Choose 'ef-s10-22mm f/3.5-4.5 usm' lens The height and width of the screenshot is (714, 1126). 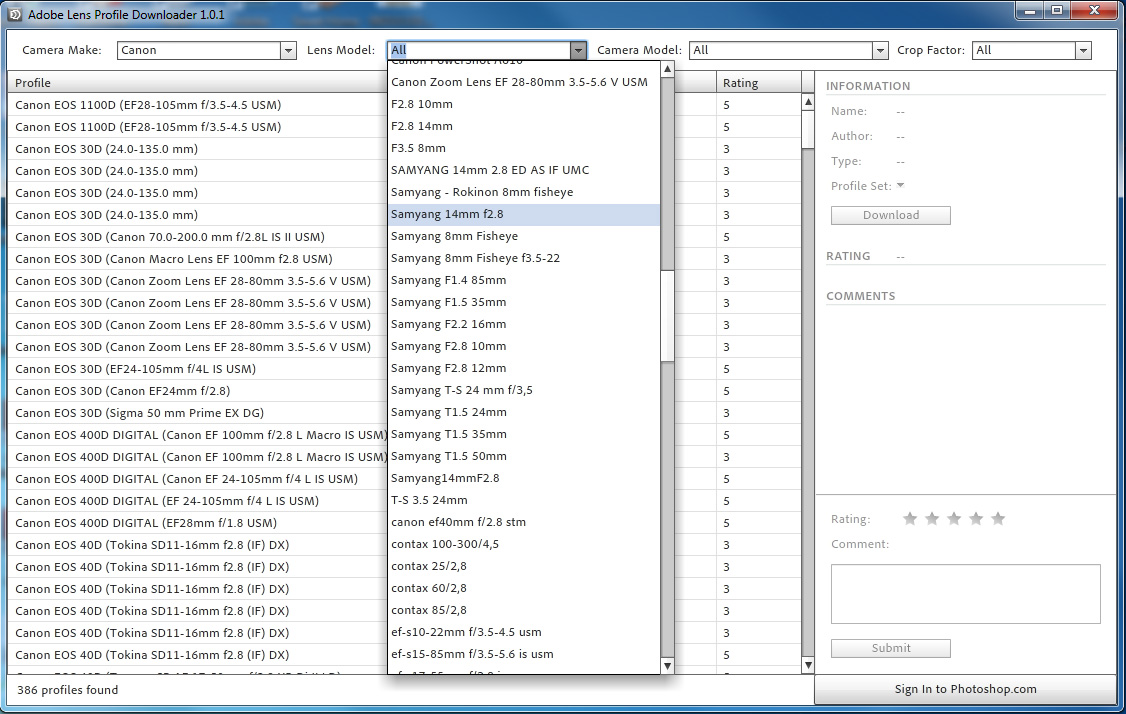pos(524,632)
